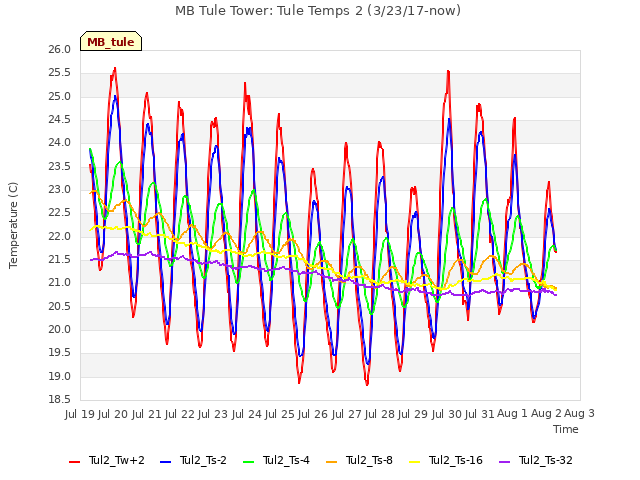Image resolution: width=640 pixels, height=480 pixels.
Task: Select the Tul2_Ts-8 legend label
Action: 369,460
